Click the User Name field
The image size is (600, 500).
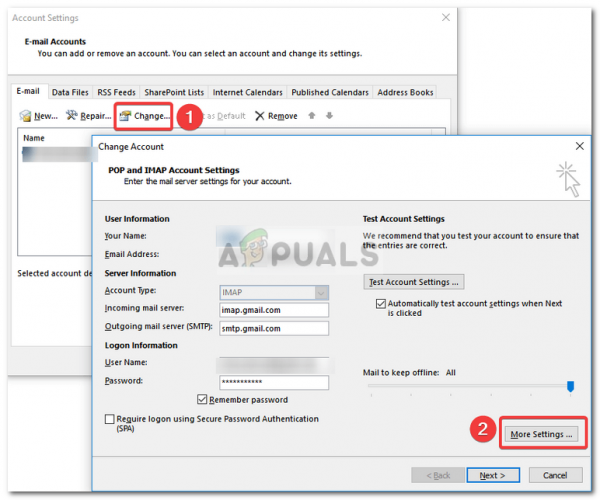click(x=274, y=365)
